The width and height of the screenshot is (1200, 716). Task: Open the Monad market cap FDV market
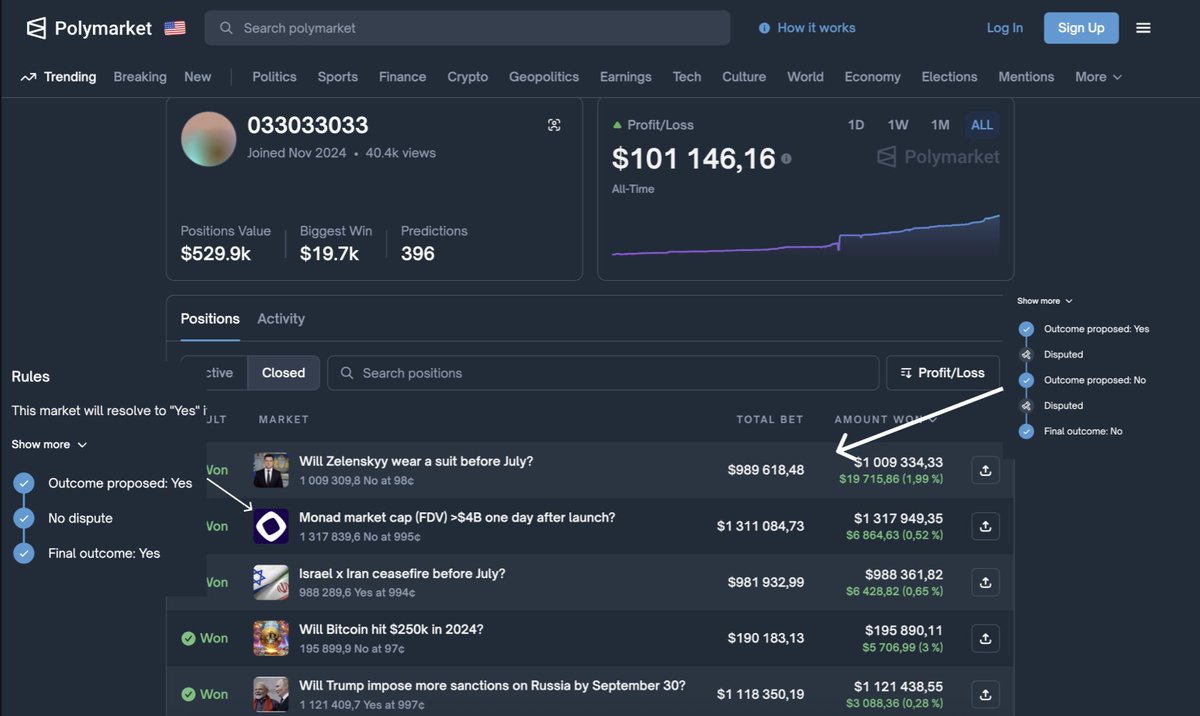point(457,517)
